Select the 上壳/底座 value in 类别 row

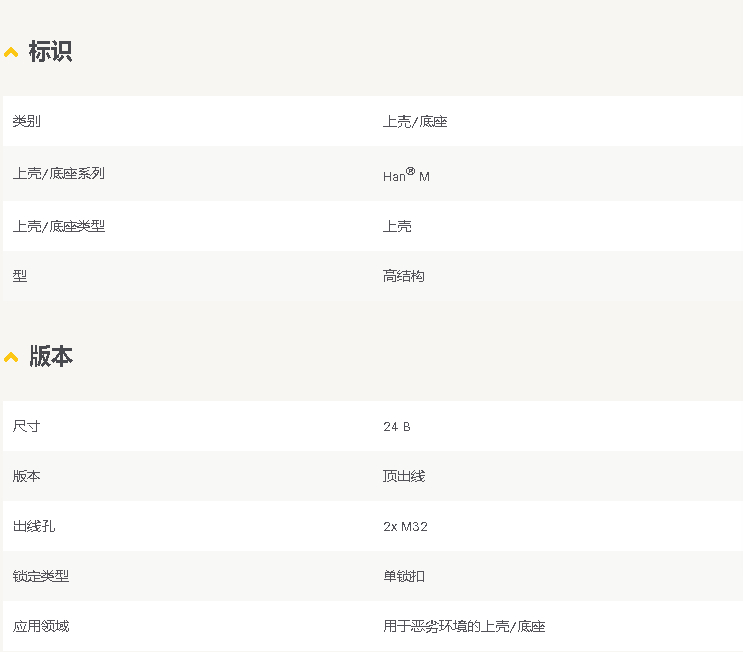415,122
